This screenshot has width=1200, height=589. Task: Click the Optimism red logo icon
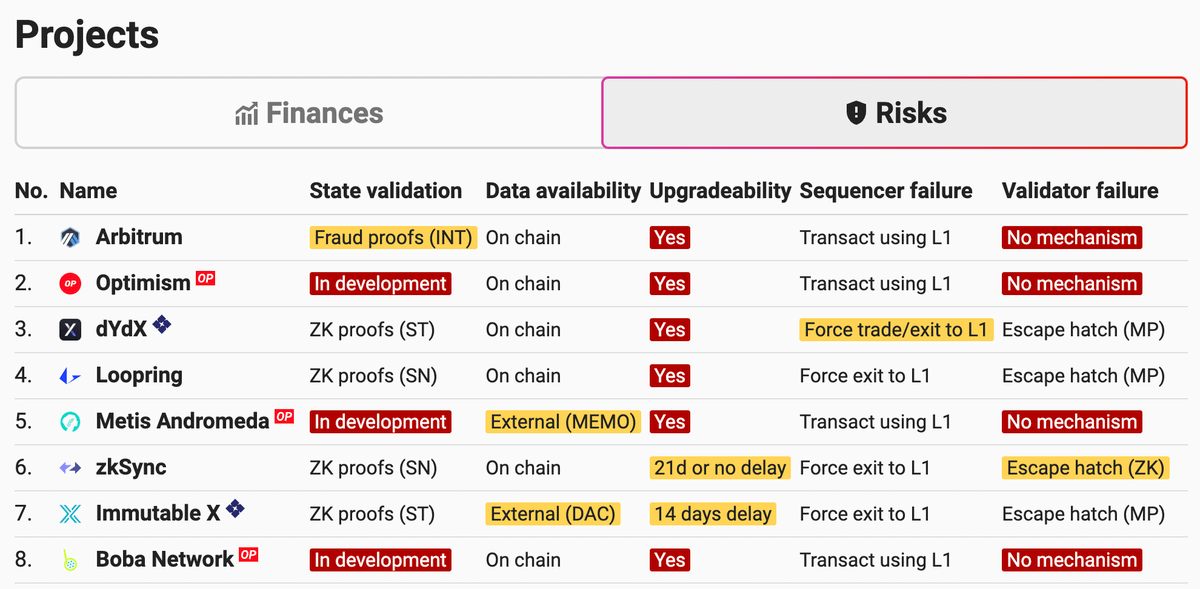(70, 284)
